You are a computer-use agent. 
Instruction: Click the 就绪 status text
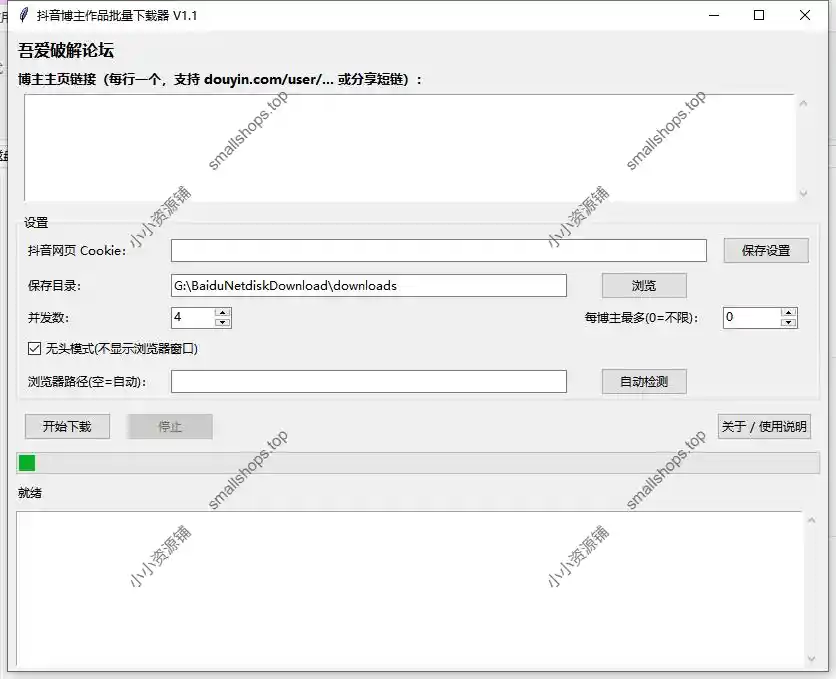30,493
